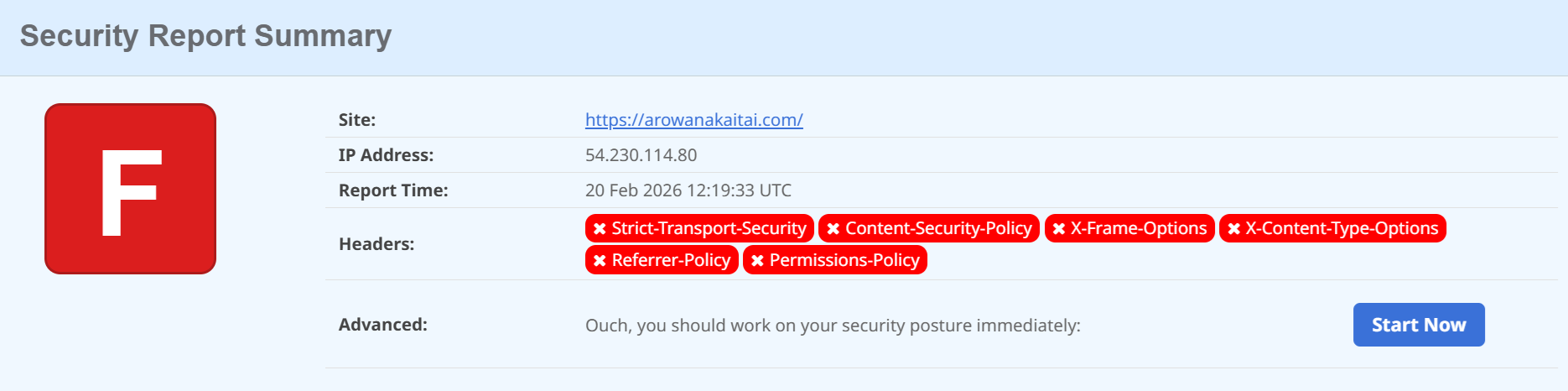Click the IP address value 54.230.114.80

(x=641, y=155)
